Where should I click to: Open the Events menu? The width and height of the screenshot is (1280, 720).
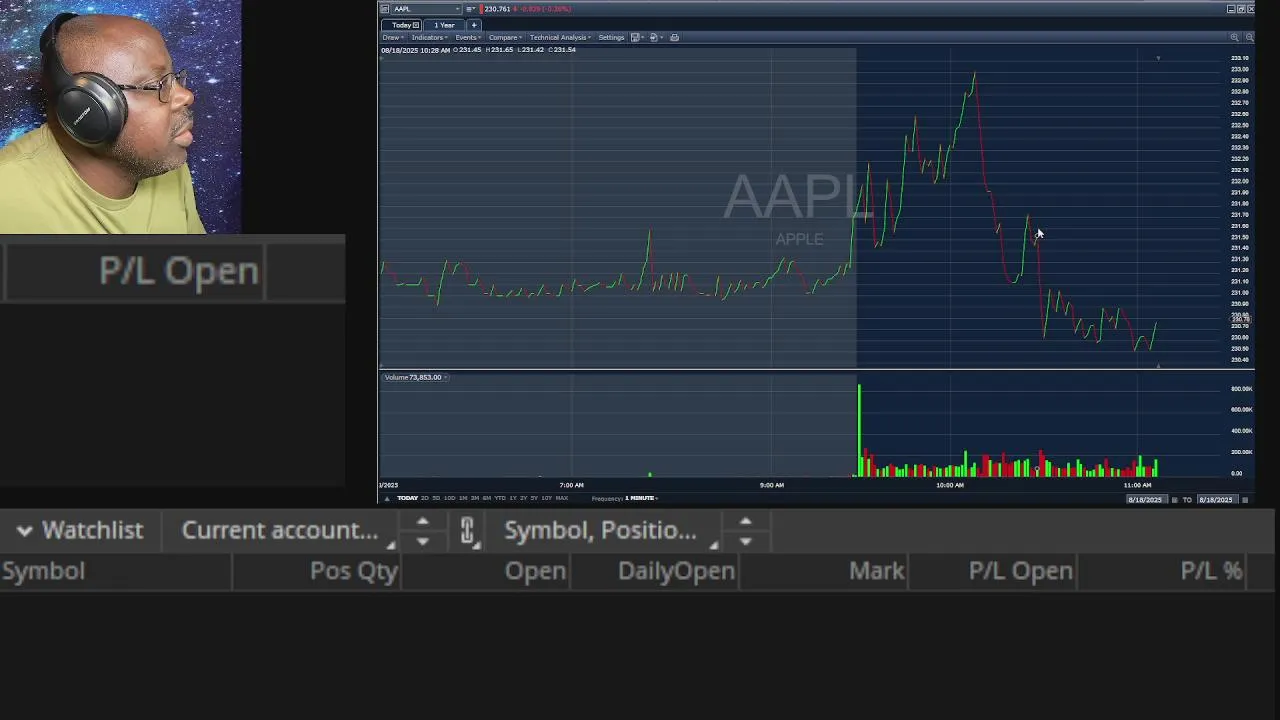(468, 37)
